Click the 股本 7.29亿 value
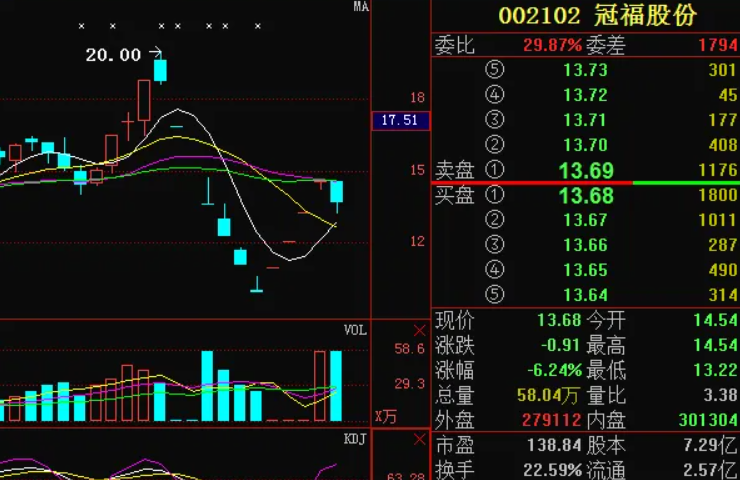The width and height of the screenshot is (740, 480). (711, 445)
